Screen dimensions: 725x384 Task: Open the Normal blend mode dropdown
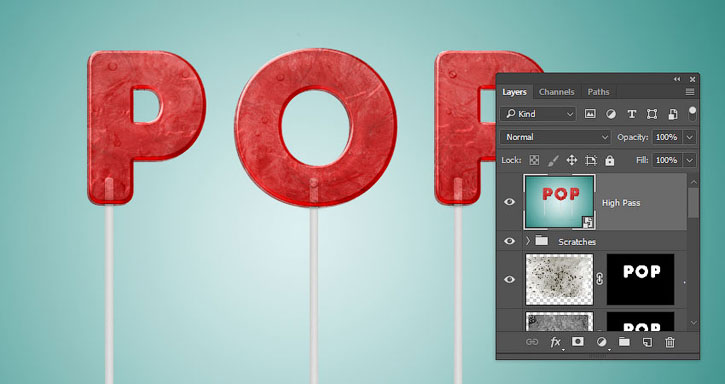pos(555,137)
